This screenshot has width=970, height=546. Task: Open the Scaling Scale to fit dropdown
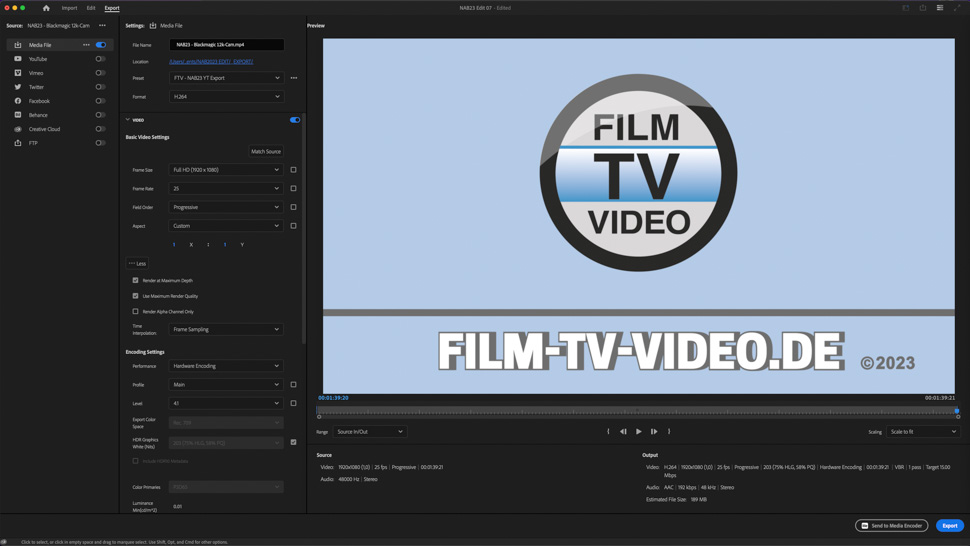[923, 432]
